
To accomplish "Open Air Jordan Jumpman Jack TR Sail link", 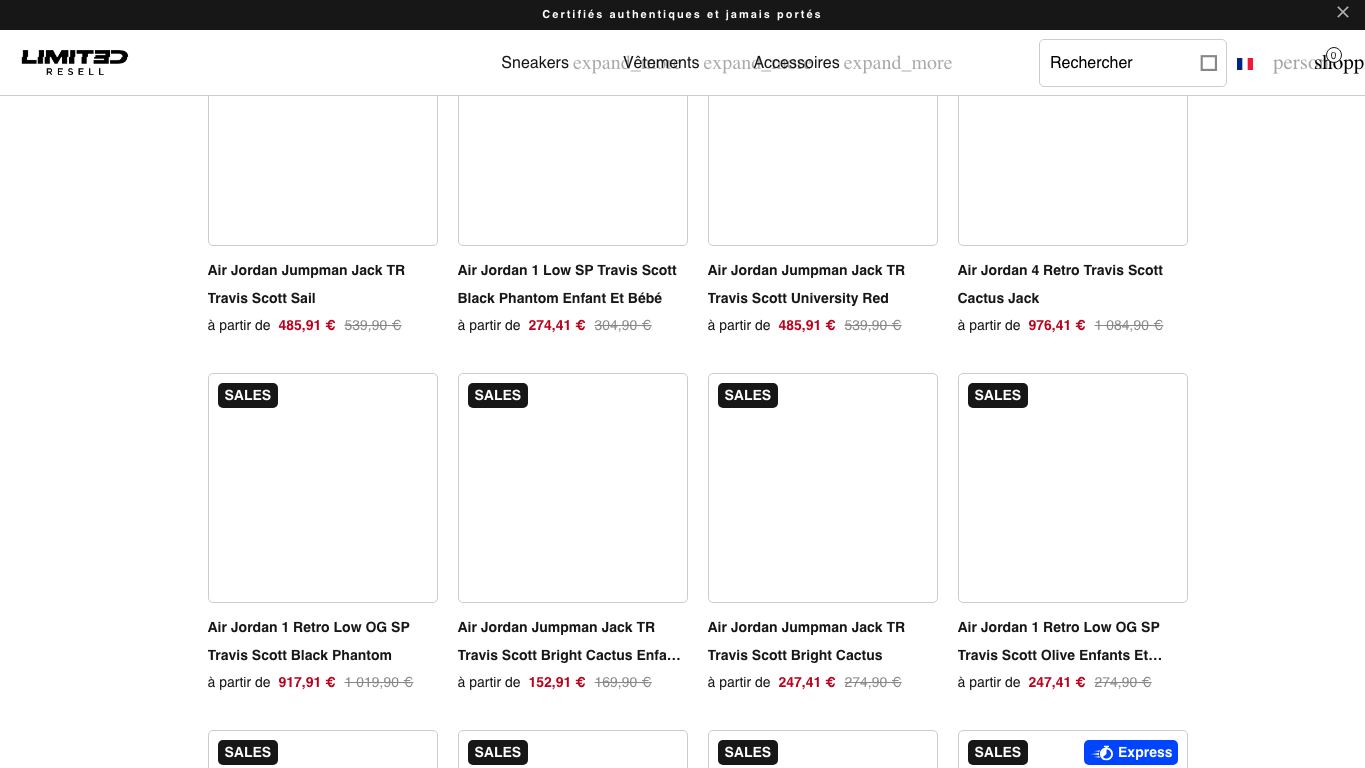I will [306, 284].
